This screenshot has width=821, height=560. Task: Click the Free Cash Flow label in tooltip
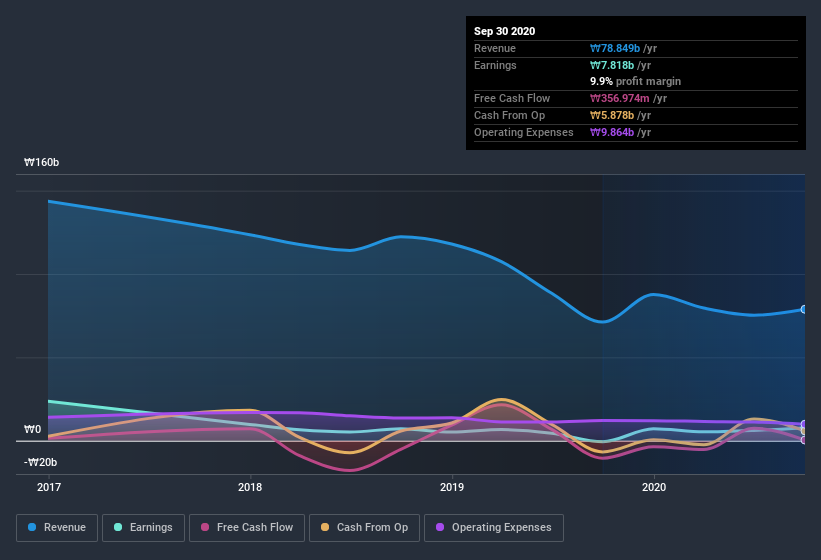(x=512, y=98)
